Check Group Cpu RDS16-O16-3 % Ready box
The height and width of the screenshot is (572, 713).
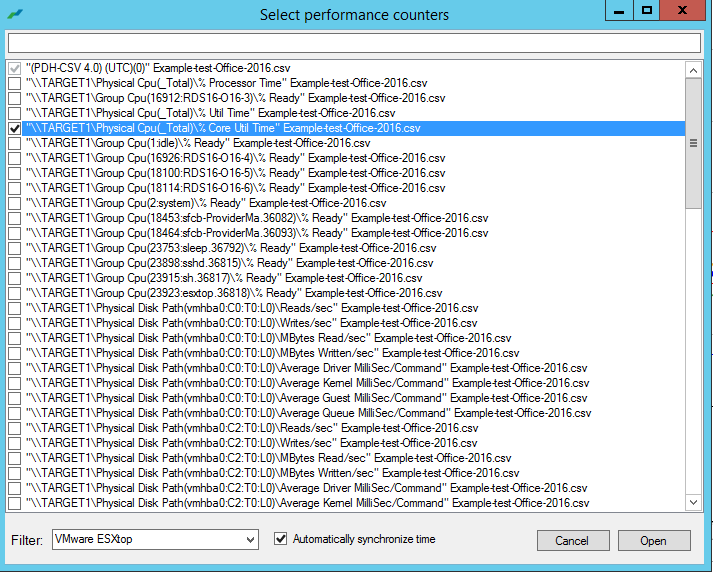click(x=15, y=98)
